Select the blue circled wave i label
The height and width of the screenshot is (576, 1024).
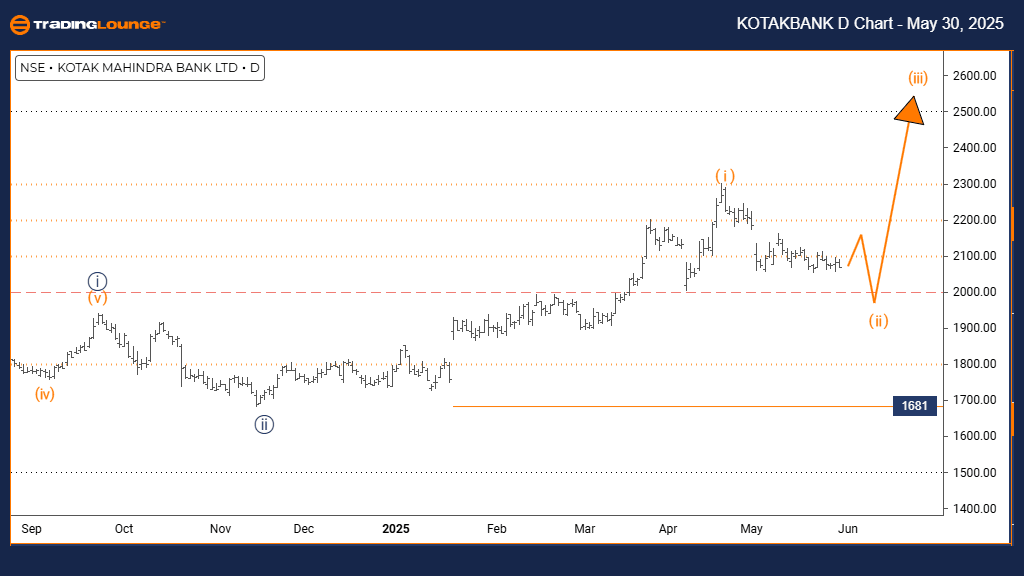97,281
